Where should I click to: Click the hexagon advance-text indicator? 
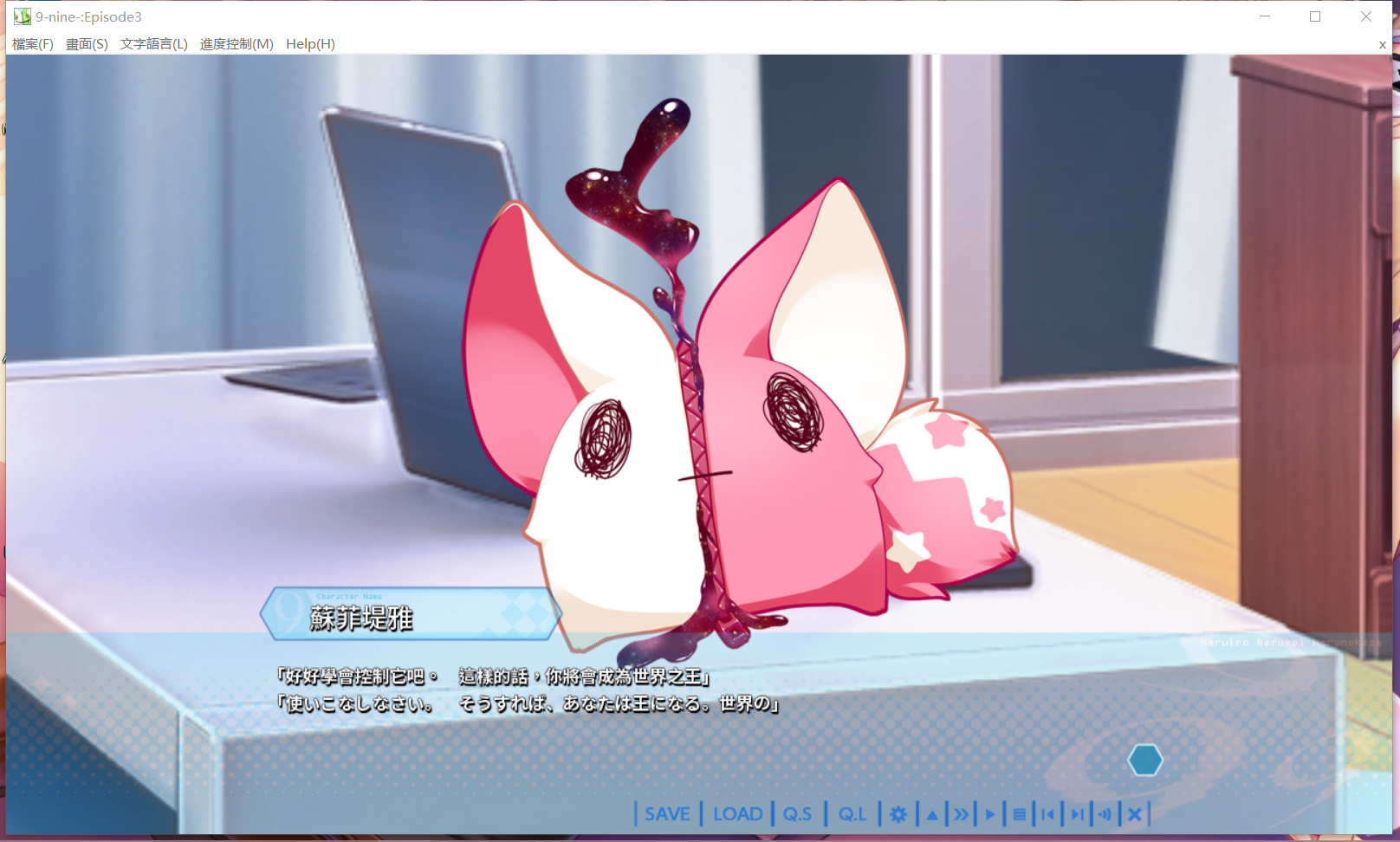[x=1145, y=761]
